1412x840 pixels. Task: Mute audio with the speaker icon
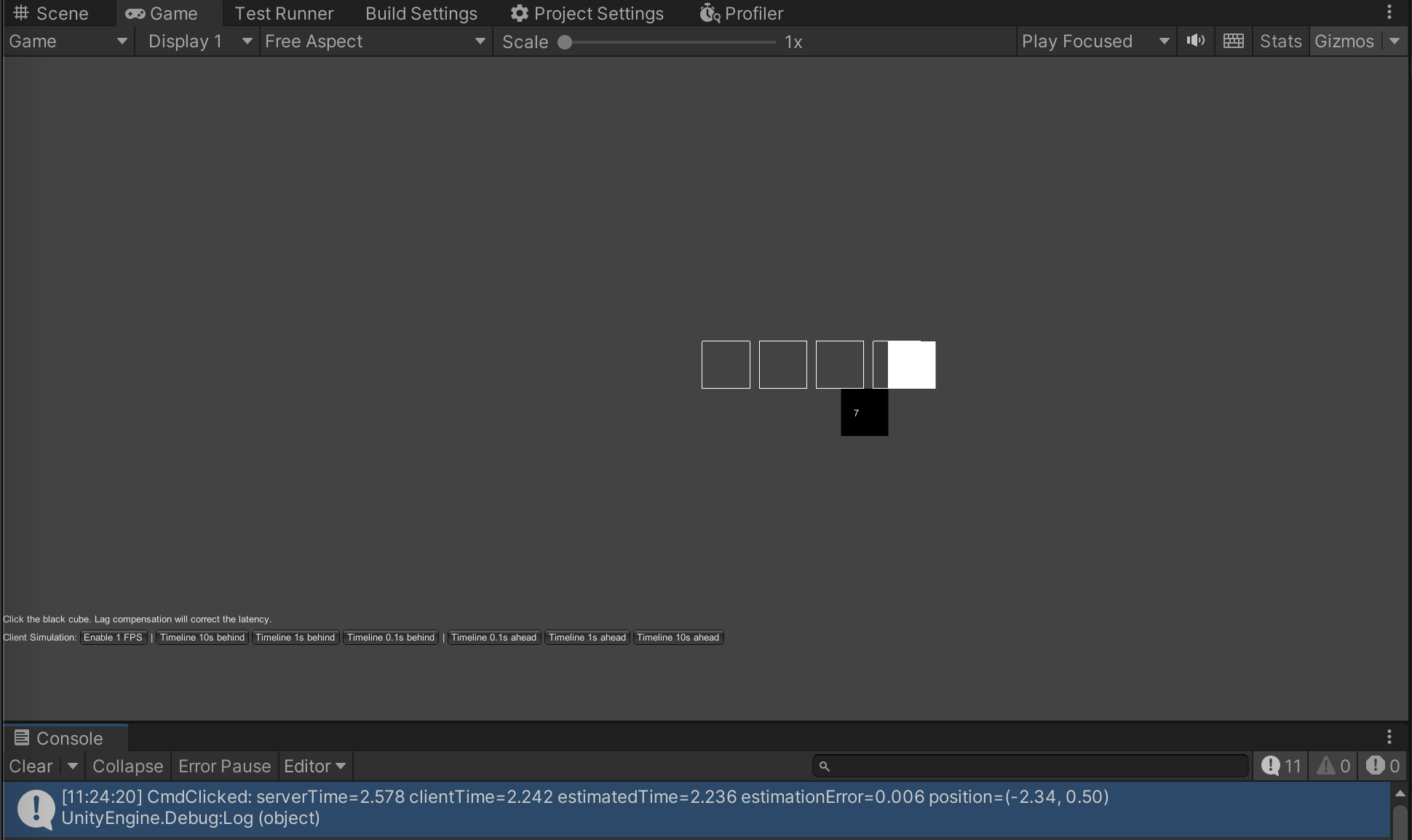pyautogui.click(x=1195, y=41)
